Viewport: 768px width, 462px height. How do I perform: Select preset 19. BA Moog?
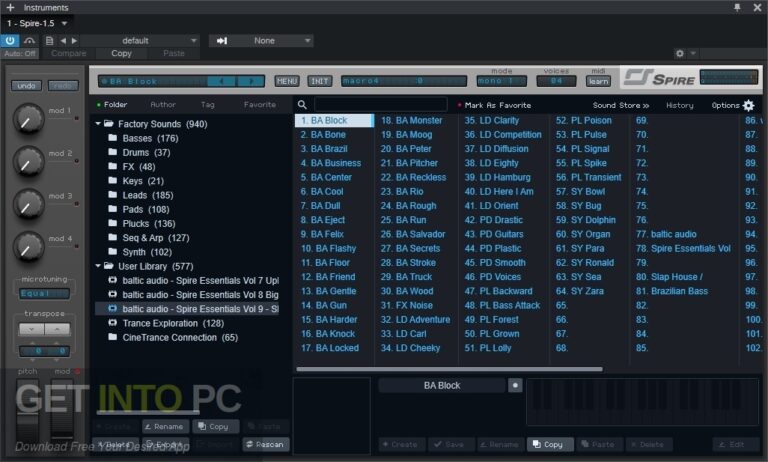click(407, 134)
